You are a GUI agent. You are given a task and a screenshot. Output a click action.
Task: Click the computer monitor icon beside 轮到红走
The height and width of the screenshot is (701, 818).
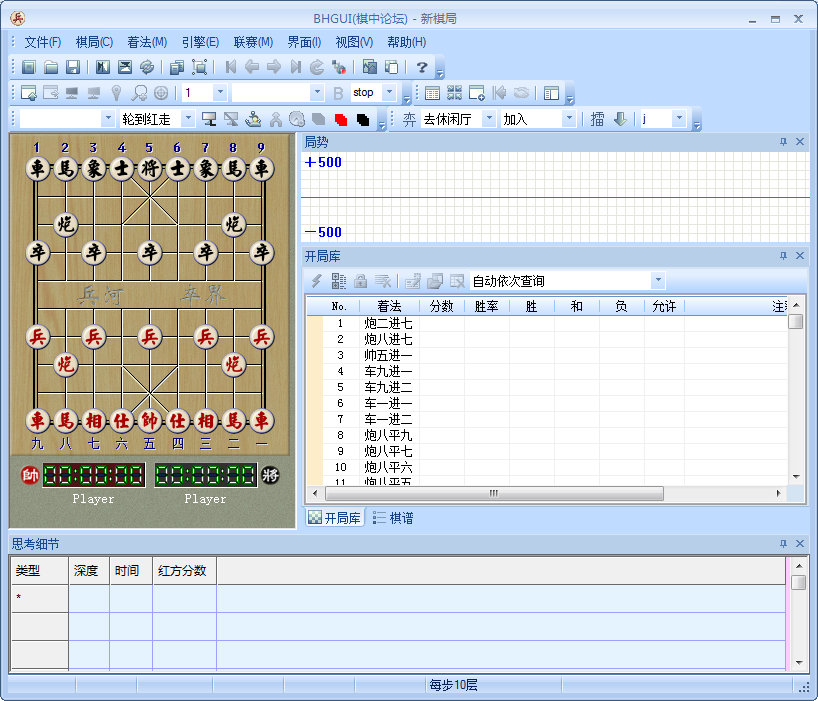(209, 119)
